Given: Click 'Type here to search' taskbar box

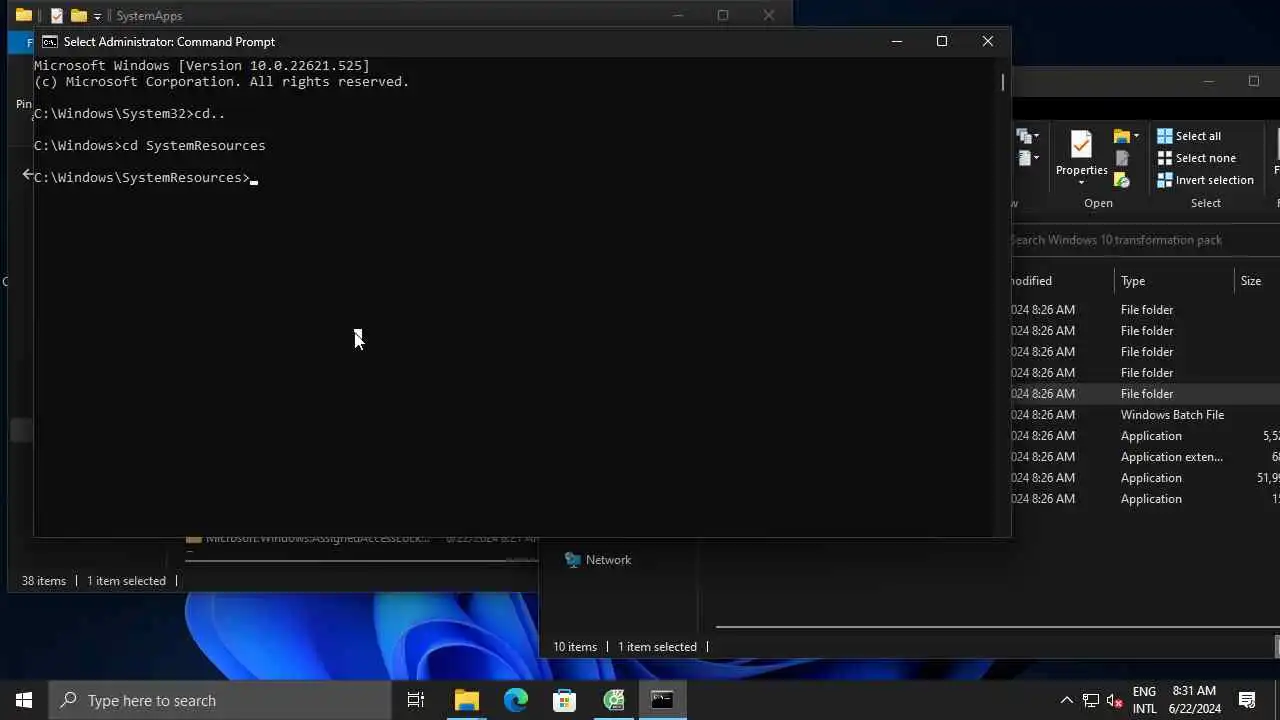Looking at the screenshot, I should (220, 700).
